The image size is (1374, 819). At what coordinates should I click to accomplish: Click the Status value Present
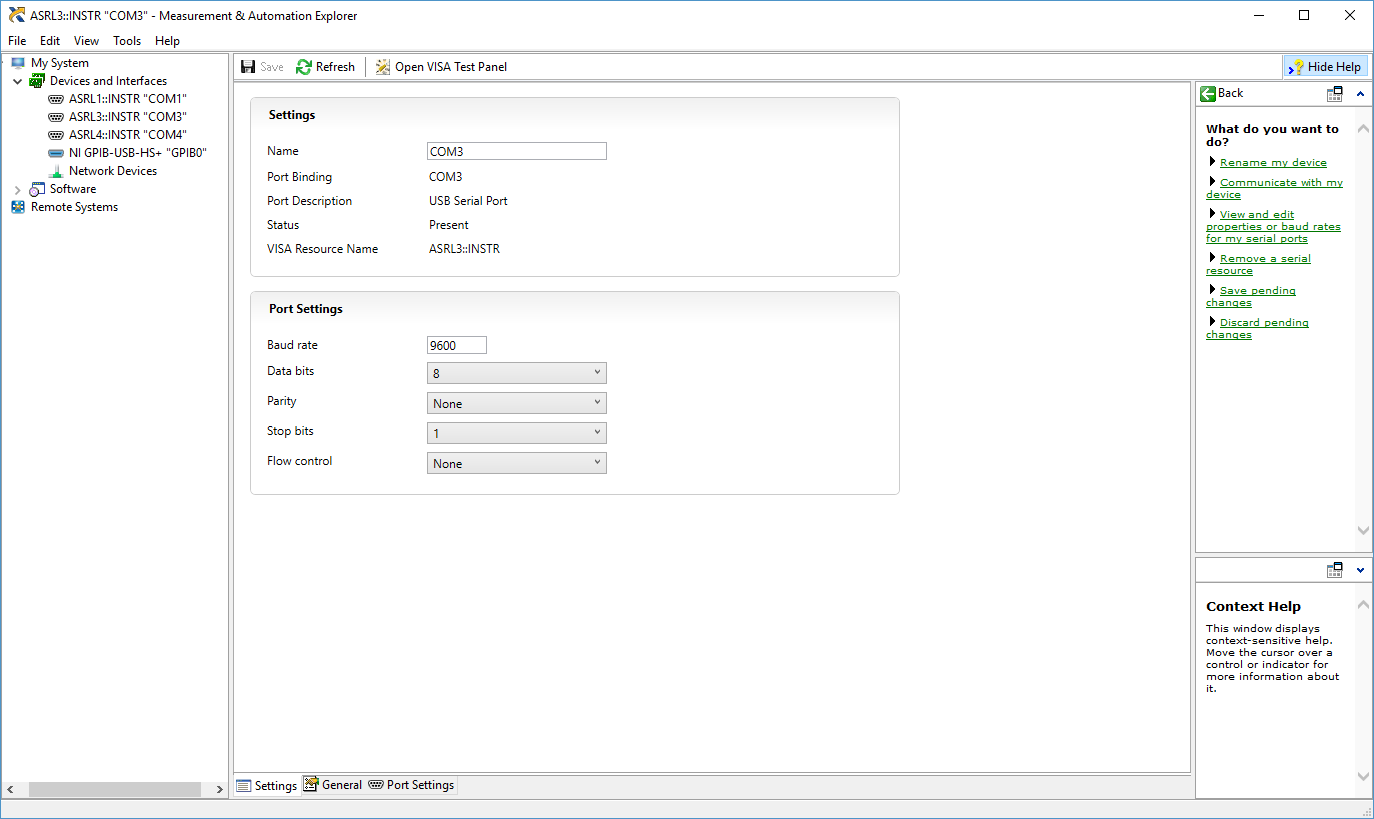pos(449,225)
